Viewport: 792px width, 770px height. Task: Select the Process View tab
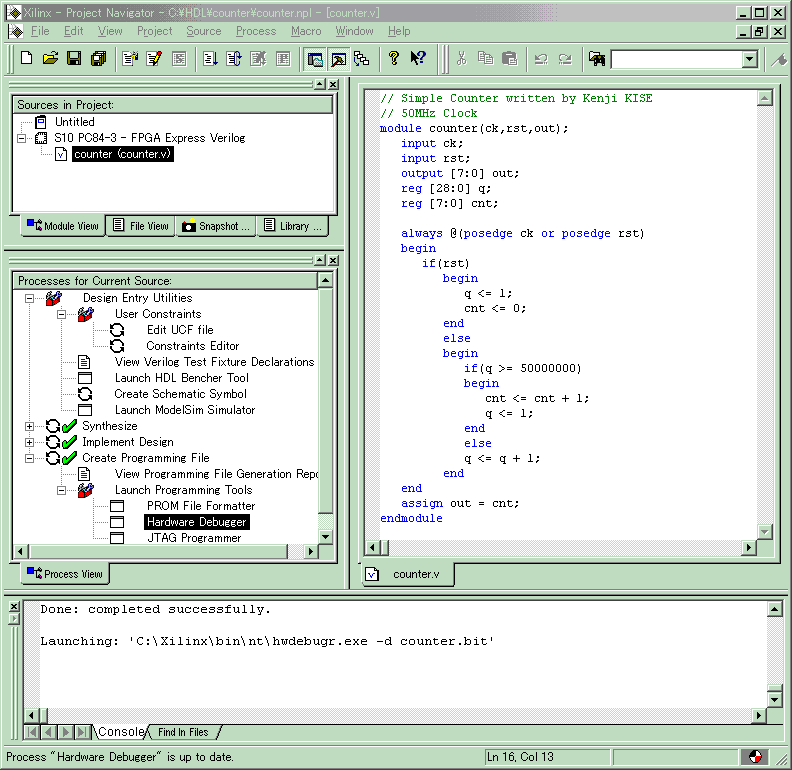click(x=65, y=574)
